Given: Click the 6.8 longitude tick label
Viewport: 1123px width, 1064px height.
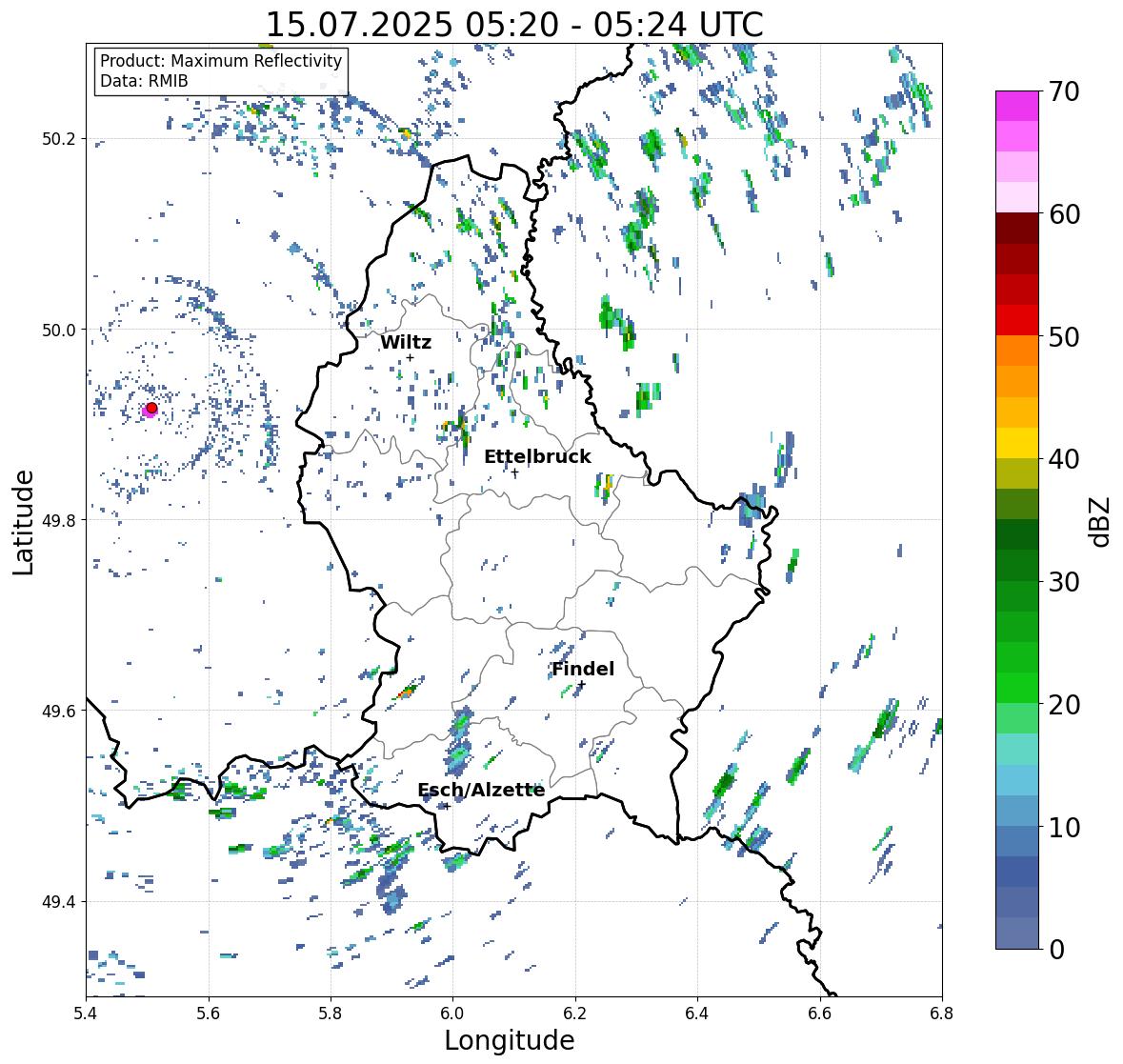Looking at the screenshot, I should click(x=942, y=1013).
